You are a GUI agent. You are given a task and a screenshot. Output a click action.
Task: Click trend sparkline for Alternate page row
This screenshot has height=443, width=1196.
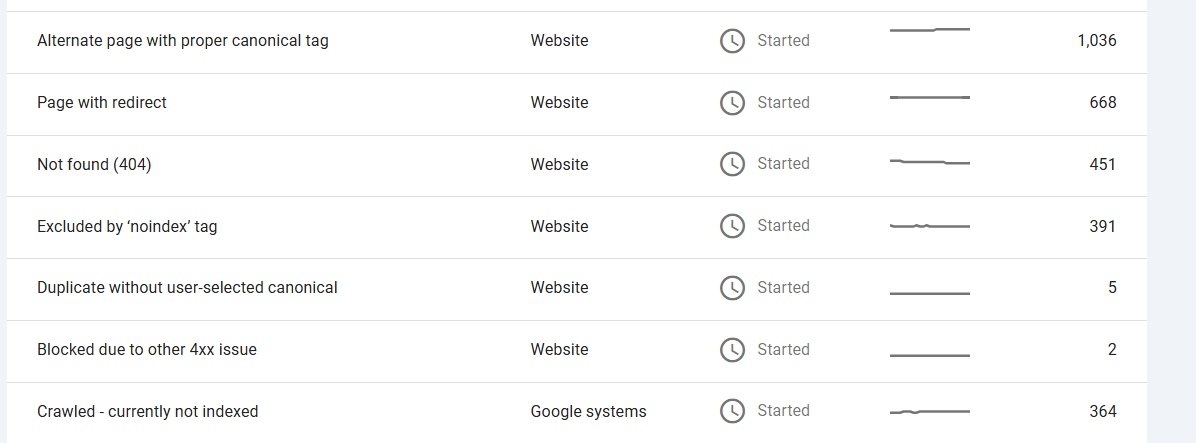[930, 30]
